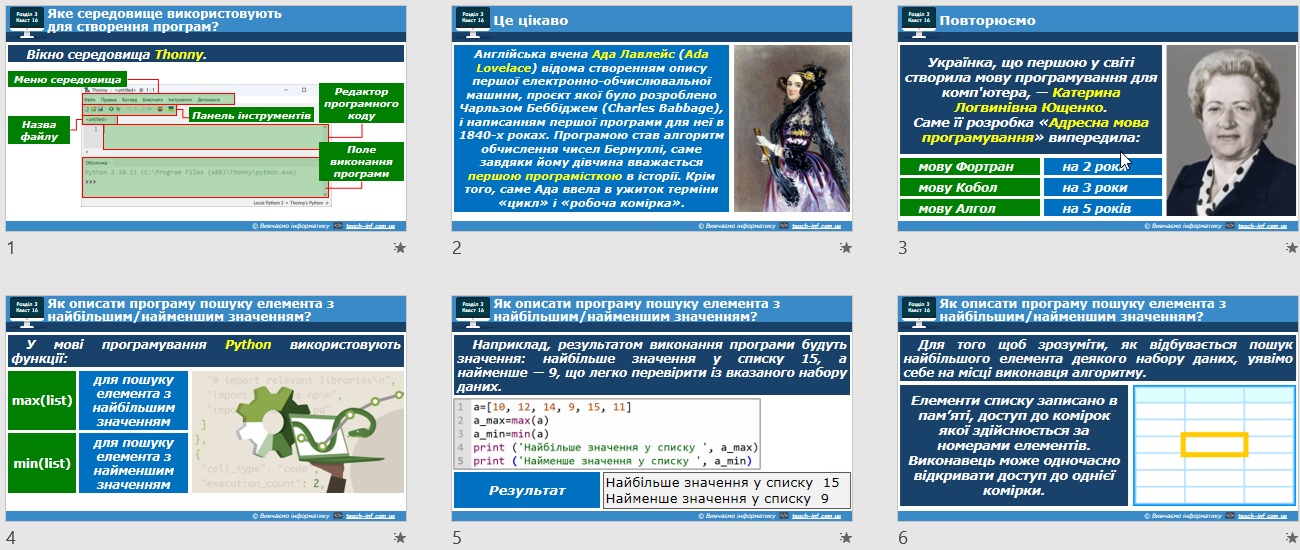
Task: Click the transition star icon under slide 4
Action: [x=399, y=538]
